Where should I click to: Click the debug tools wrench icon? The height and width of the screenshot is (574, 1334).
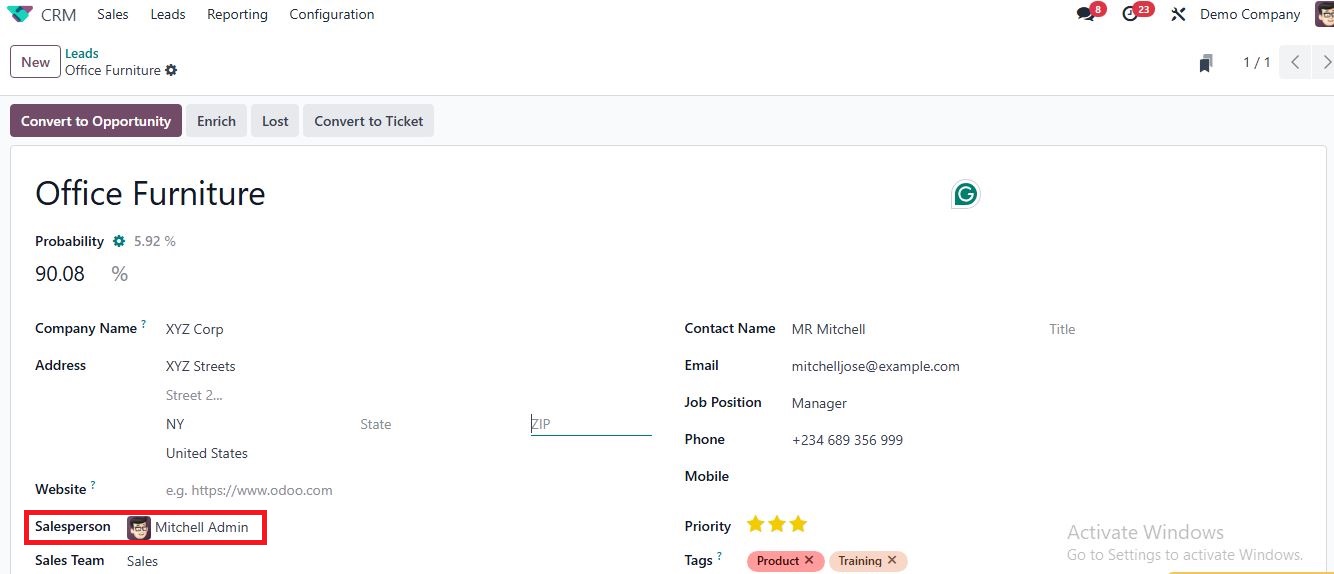tap(1178, 14)
